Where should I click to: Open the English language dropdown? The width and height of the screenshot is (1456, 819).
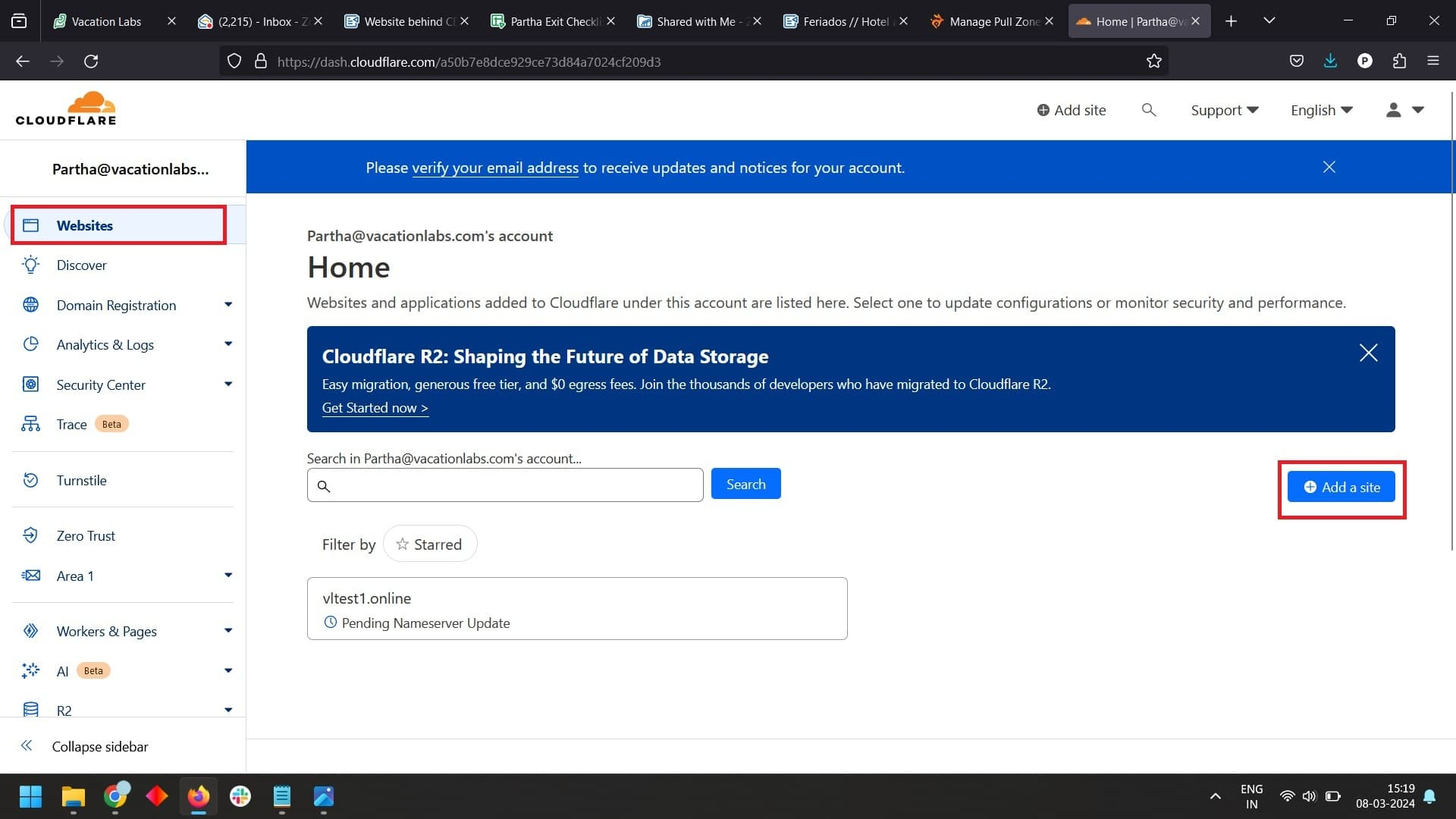pos(1321,110)
